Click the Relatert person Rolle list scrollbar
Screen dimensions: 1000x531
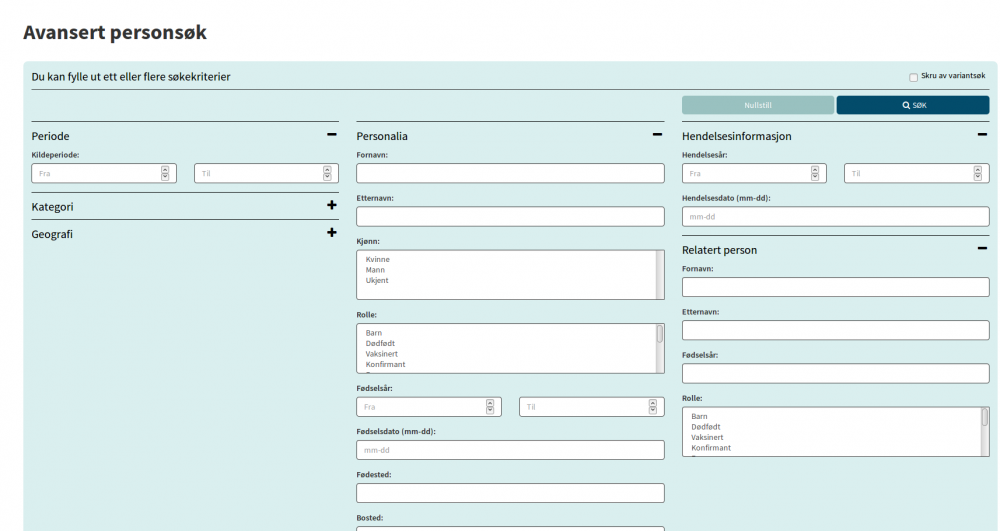tap(985, 432)
